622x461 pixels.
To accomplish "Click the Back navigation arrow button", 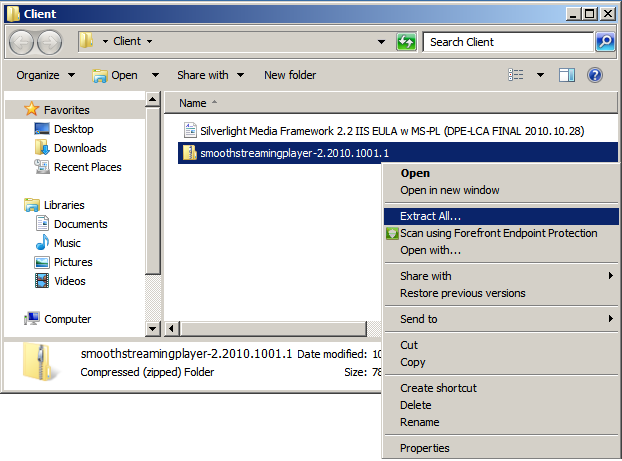I will click(x=21, y=42).
